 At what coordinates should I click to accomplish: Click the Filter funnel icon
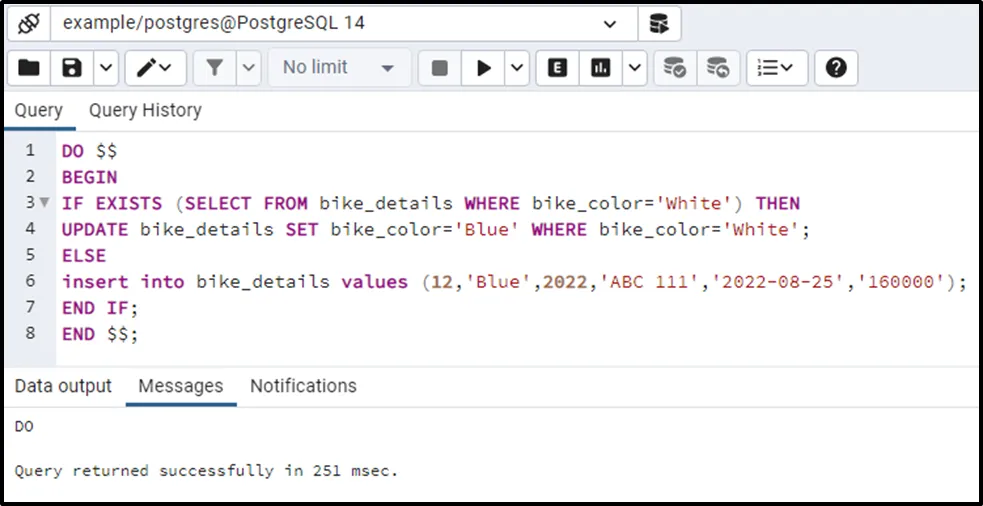[x=214, y=68]
